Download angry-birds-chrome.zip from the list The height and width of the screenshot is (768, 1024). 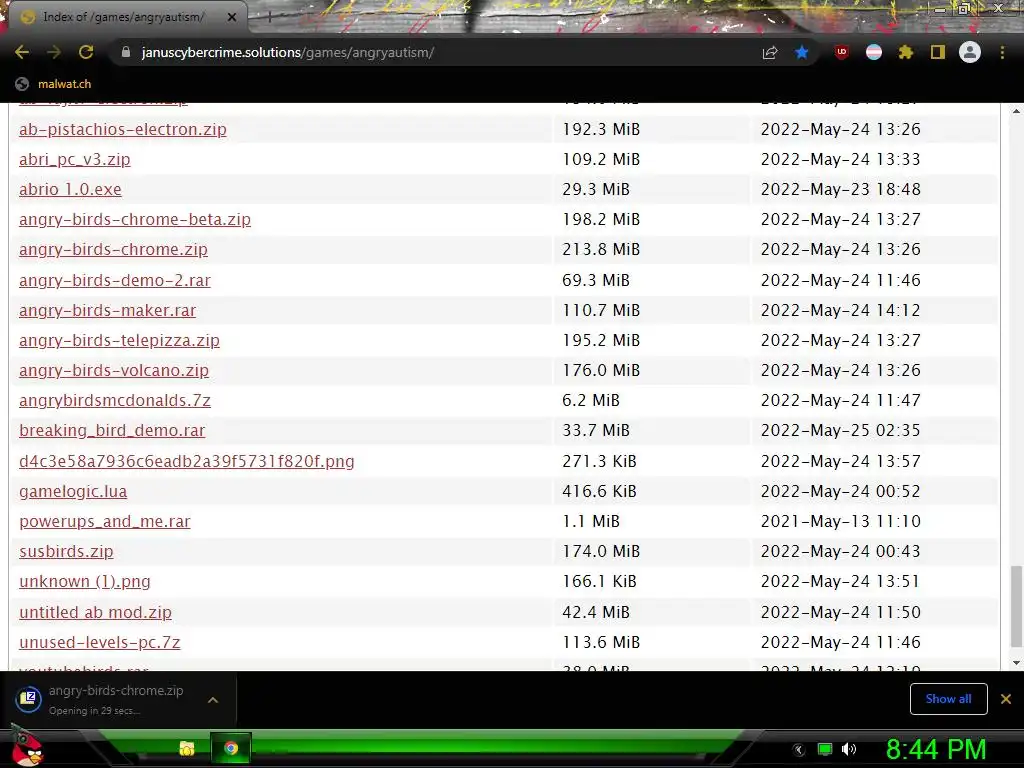coord(113,249)
